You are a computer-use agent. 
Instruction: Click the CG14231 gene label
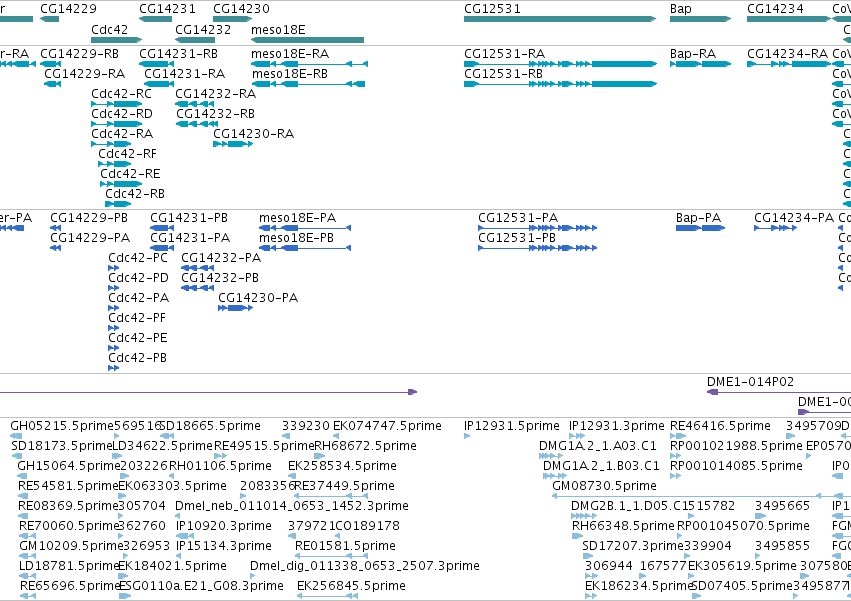click(167, 9)
